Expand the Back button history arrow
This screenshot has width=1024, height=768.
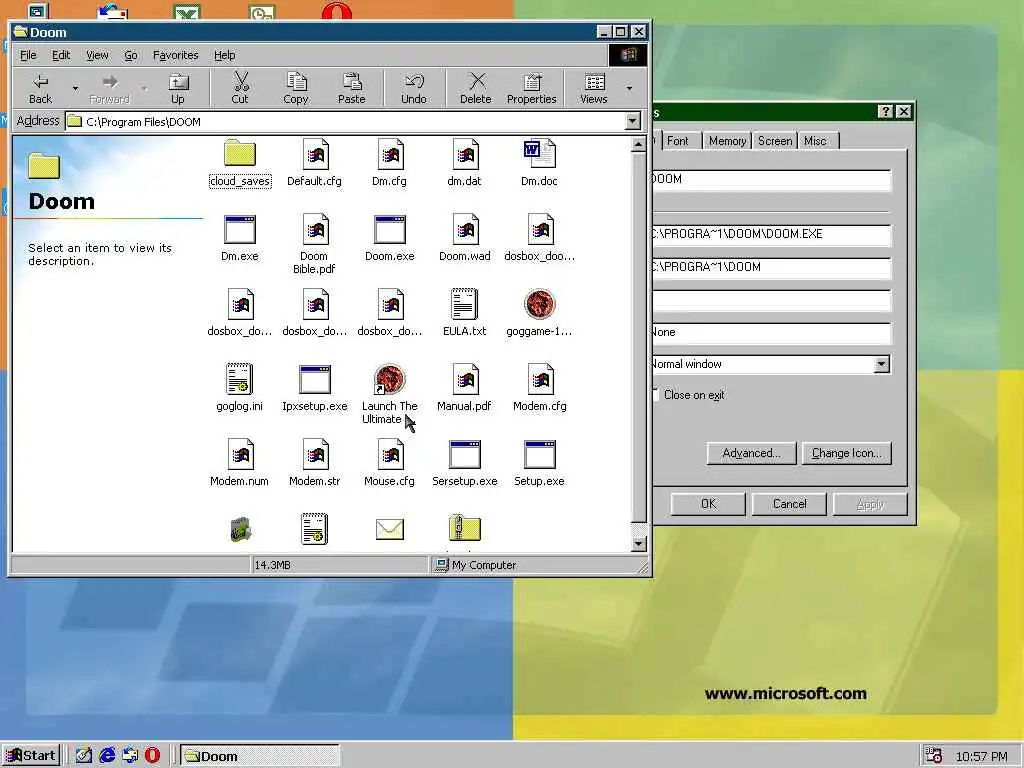[x=75, y=88]
